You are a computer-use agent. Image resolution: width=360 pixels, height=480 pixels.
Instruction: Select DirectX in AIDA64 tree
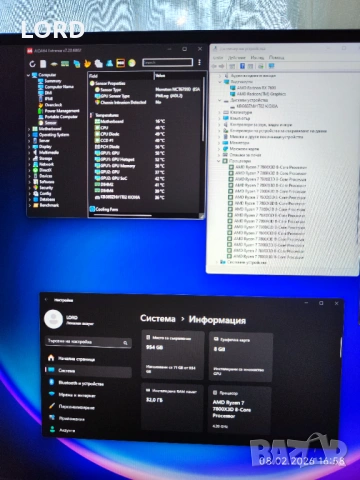pos(46,170)
